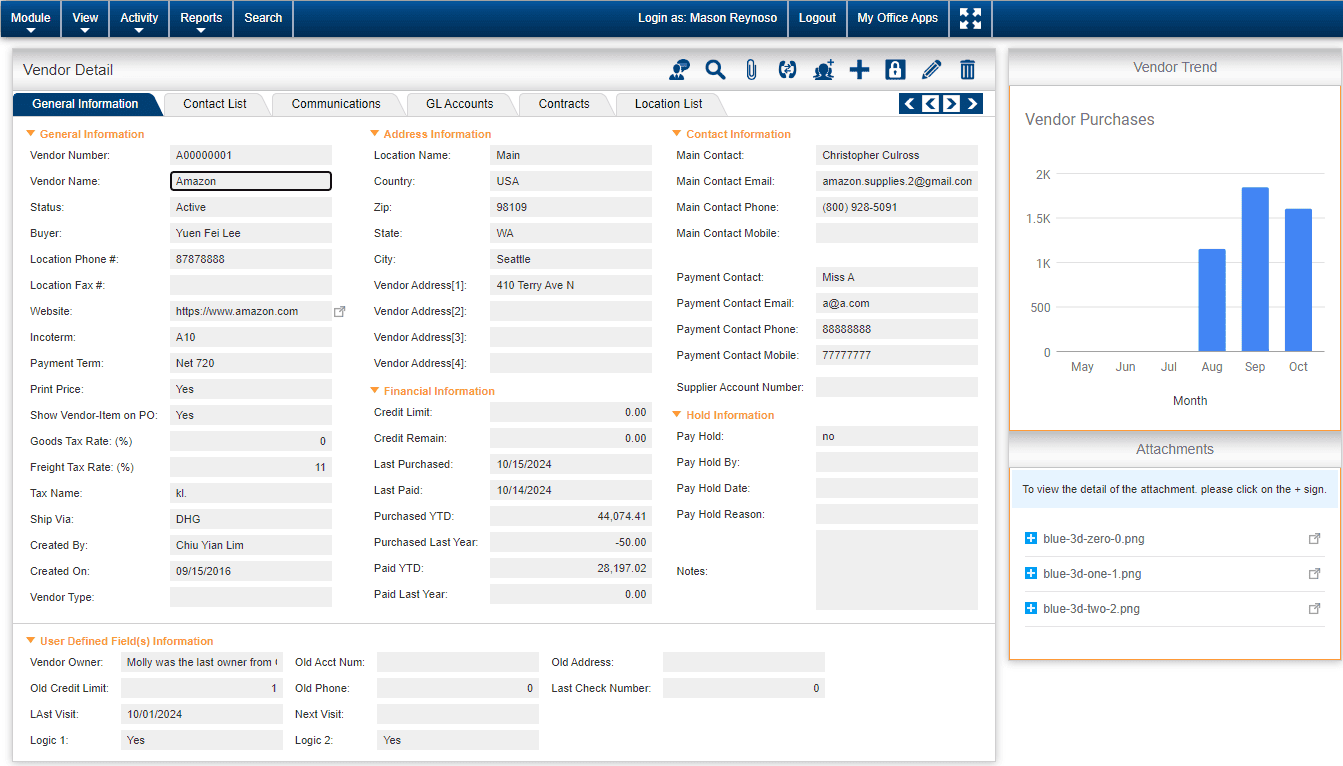Click Login as: Mason Reynoso
Viewport: 1343px width, 766px height.
tap(707, 18)
